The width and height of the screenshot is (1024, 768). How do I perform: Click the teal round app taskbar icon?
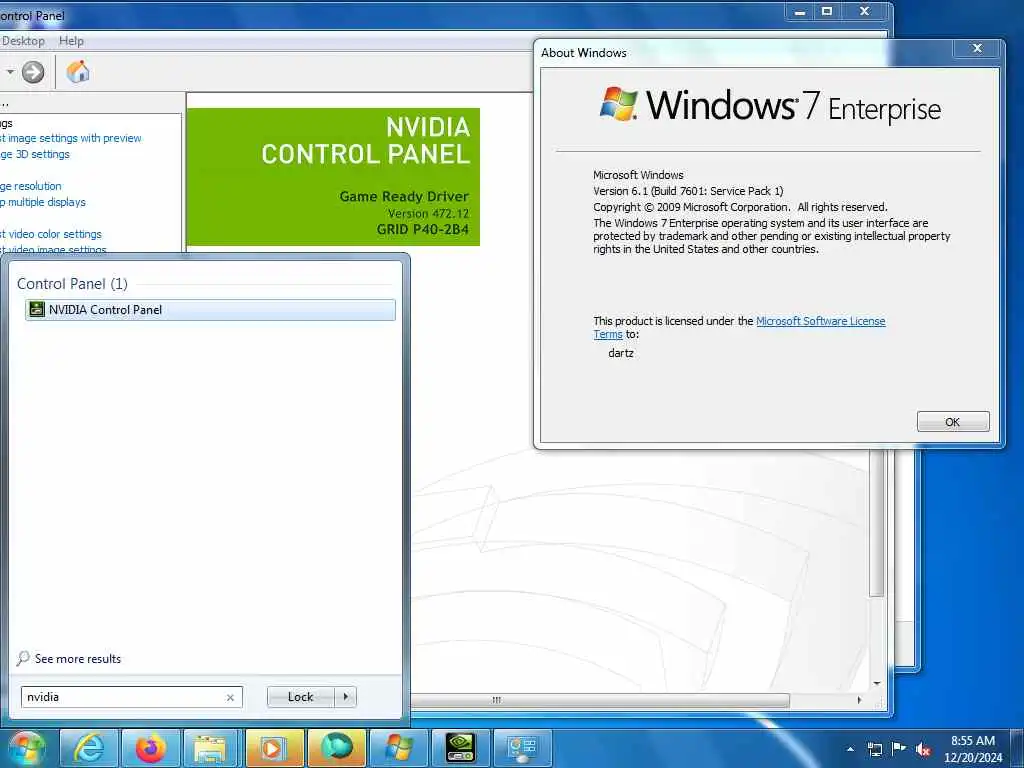[x=336, y=748]
